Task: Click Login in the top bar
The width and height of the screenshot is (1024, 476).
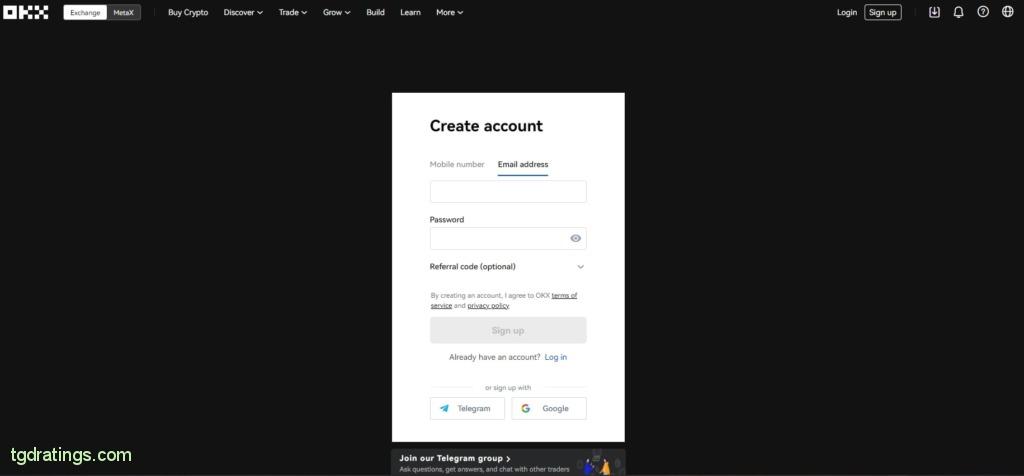Action: (847, 12)
